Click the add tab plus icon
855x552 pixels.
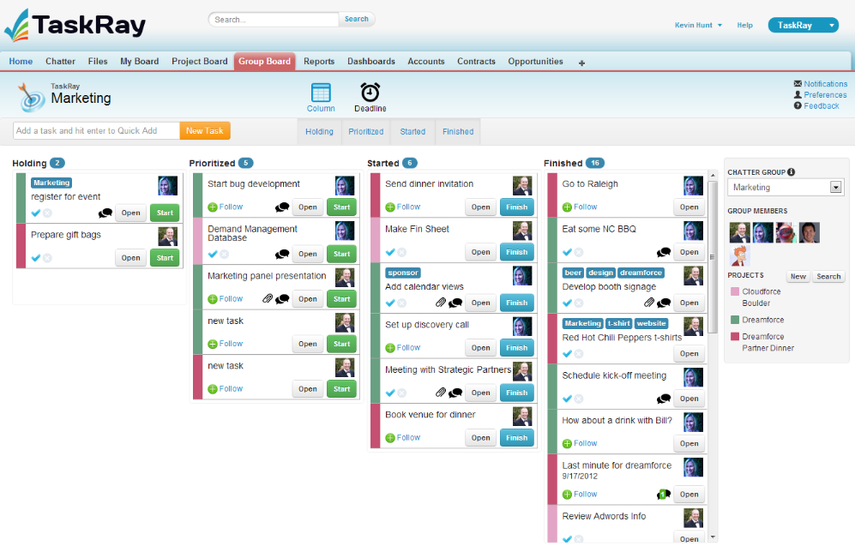click(582, 63)
